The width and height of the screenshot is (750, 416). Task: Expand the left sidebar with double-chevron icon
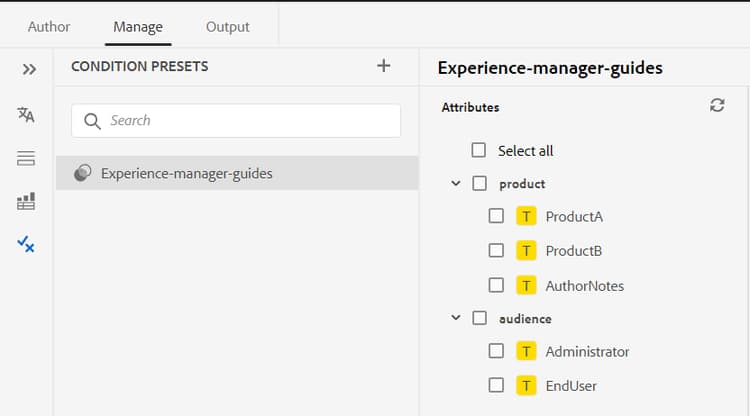pyautogui.click(x=29, y=69)
